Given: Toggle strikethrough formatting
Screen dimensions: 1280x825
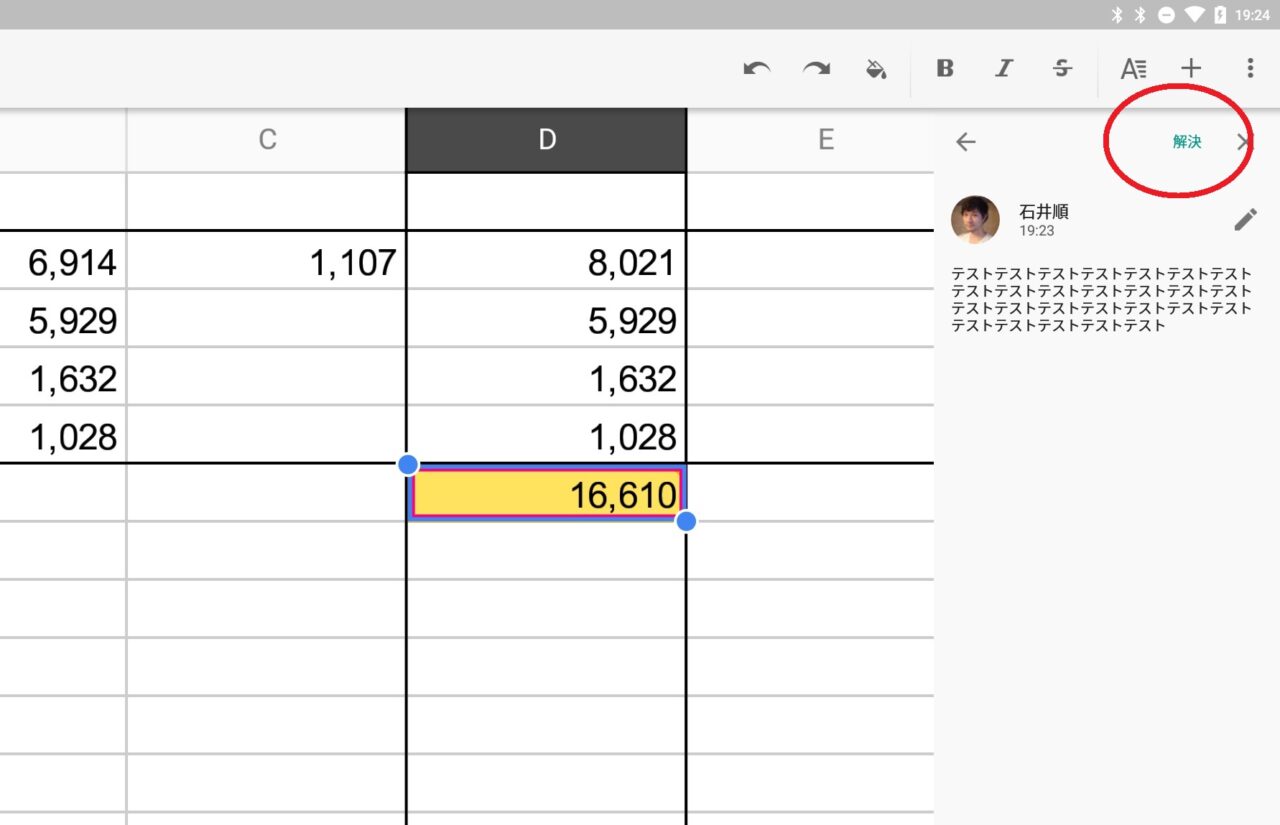Looking at the screenshot, I should coord(1062,68).
